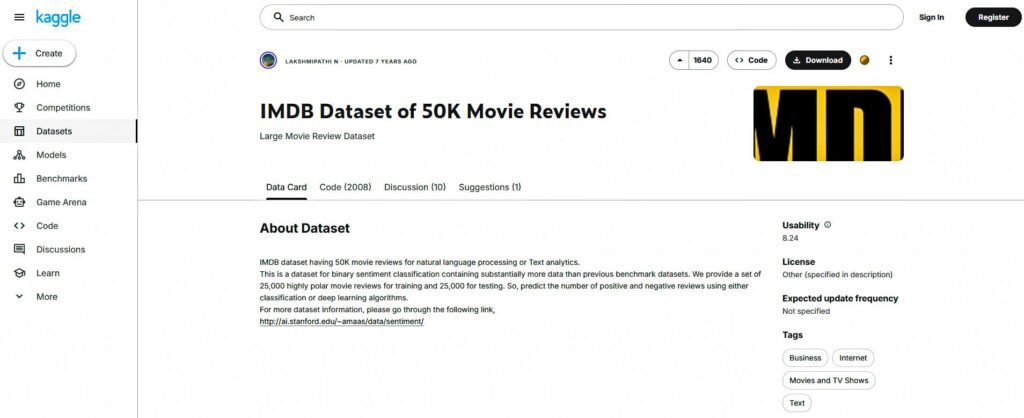Open the Discussion (10) tab

point(415,187)
